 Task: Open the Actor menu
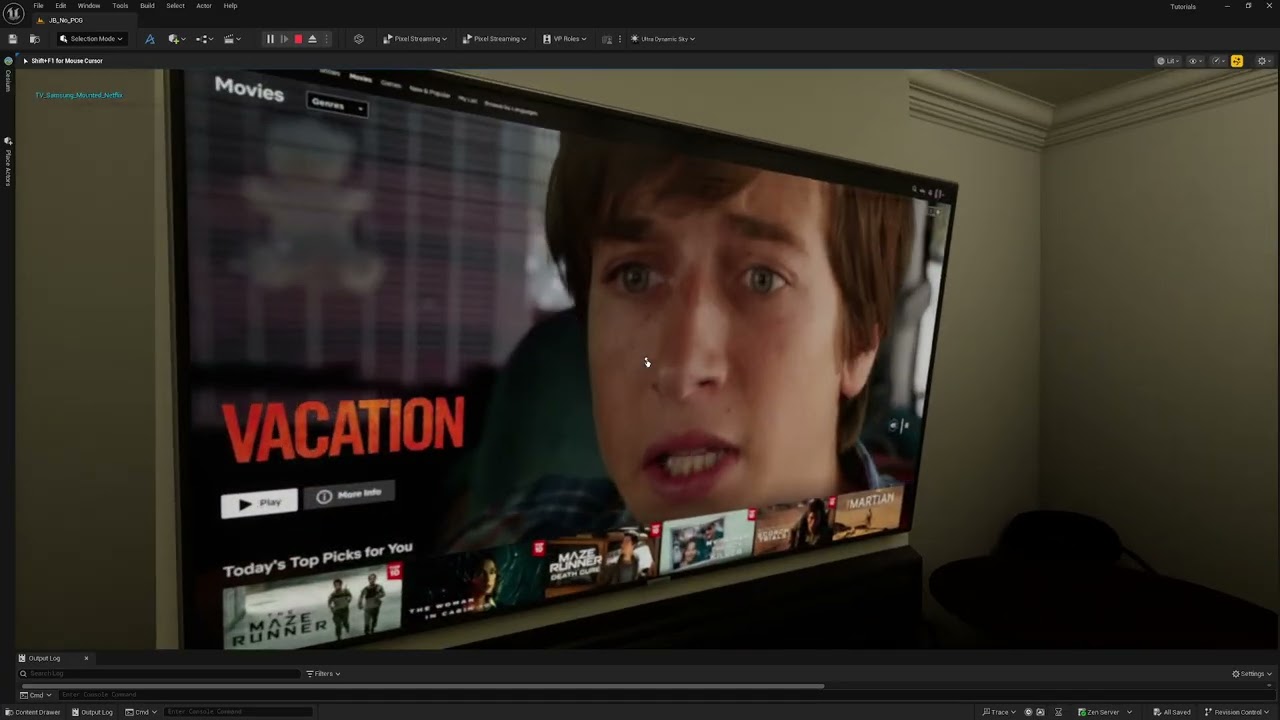[204, 6]
